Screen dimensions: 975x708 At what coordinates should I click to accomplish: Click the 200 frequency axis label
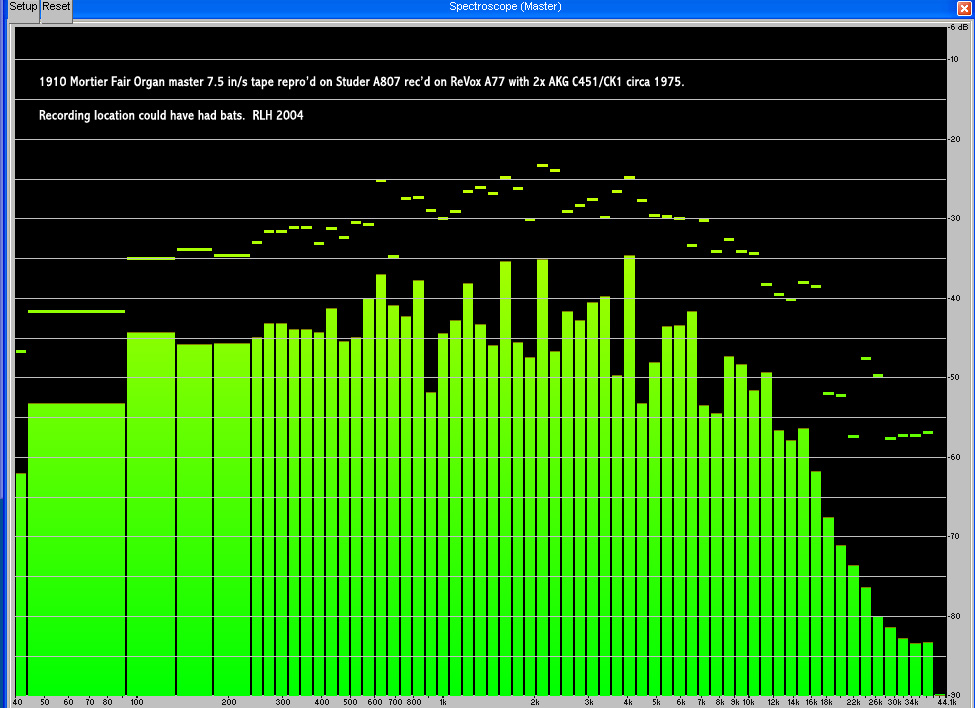tap(229, 702)
